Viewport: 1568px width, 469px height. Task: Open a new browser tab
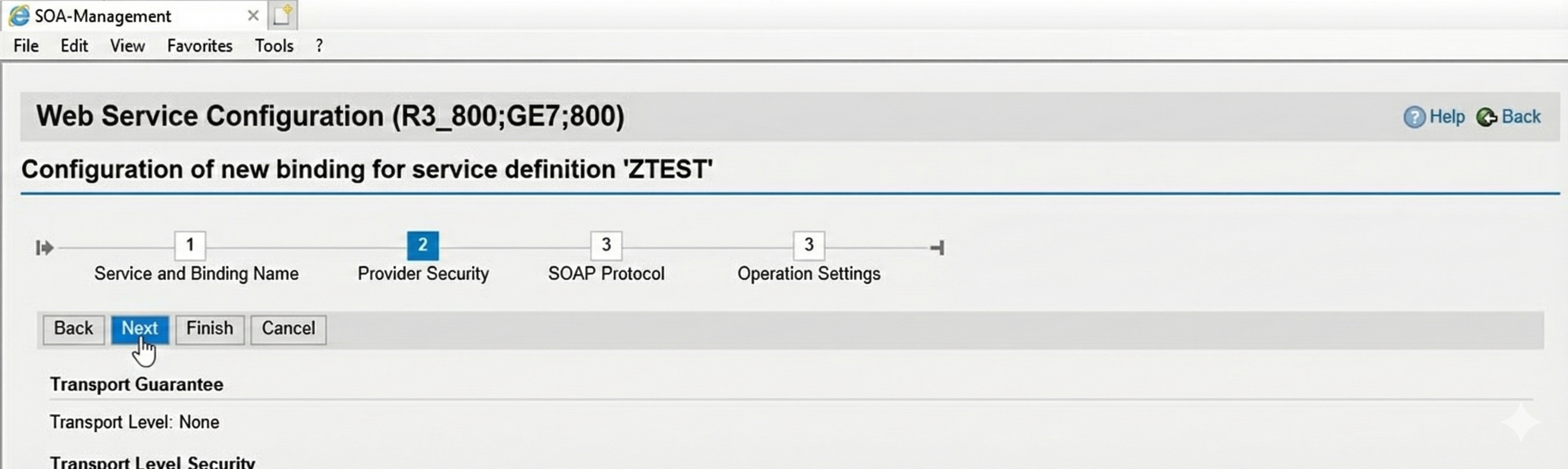tap(282, 15)
